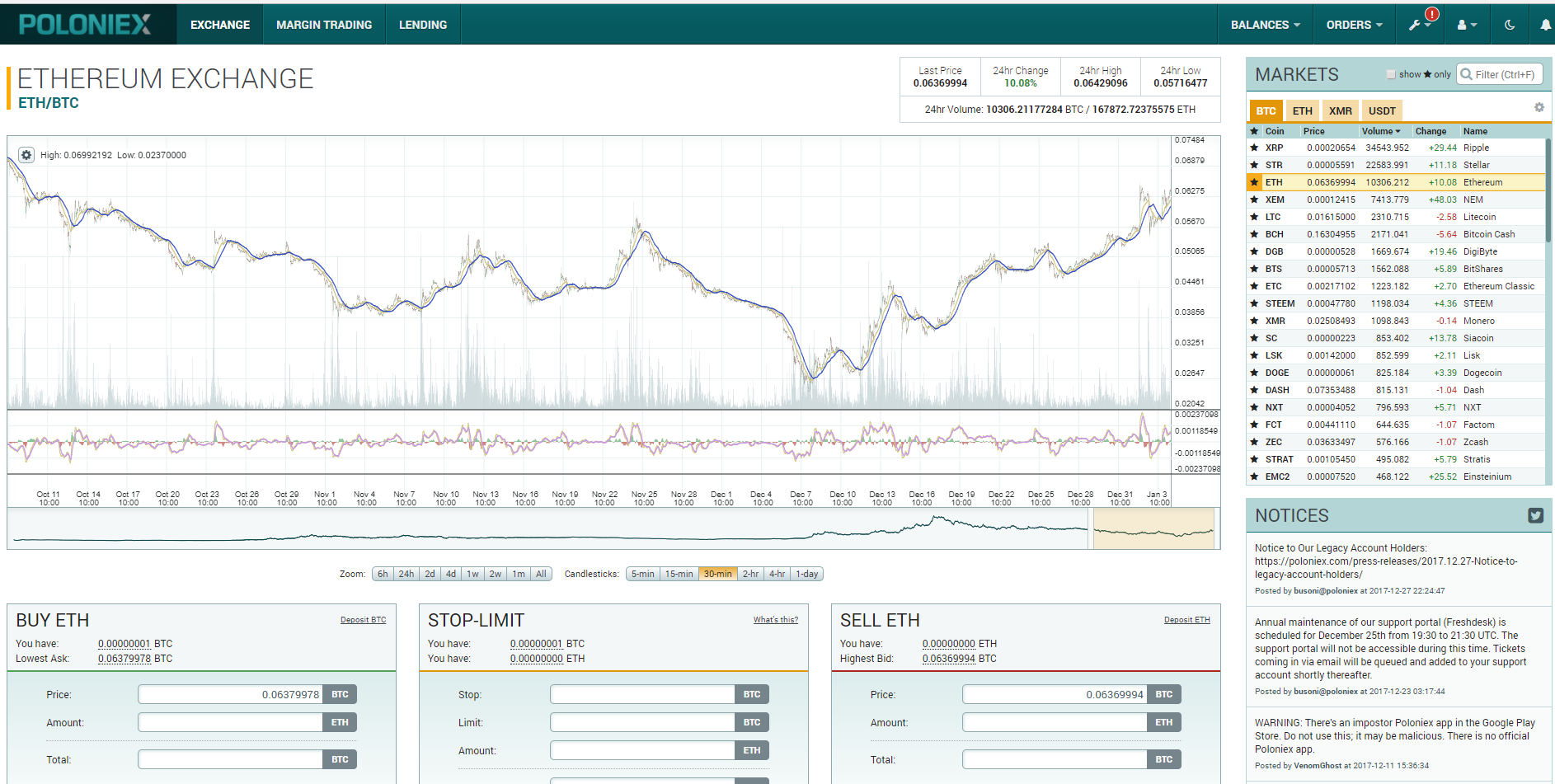The image size is (1555, 784).
Task: Focus the Stop price field
Action: pyautogui.click(x=643, y=694)
